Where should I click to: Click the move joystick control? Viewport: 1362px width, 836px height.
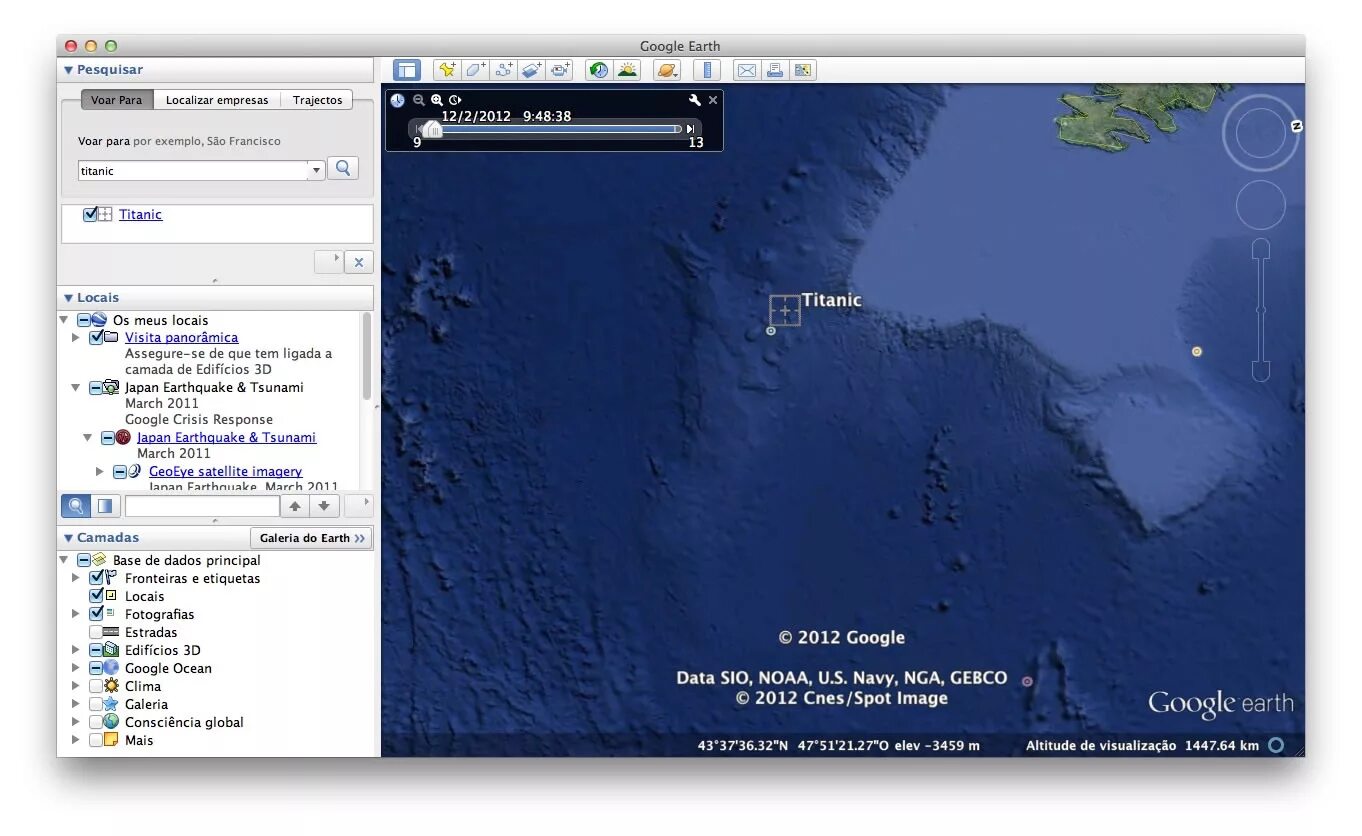(x=1260, y=205)
